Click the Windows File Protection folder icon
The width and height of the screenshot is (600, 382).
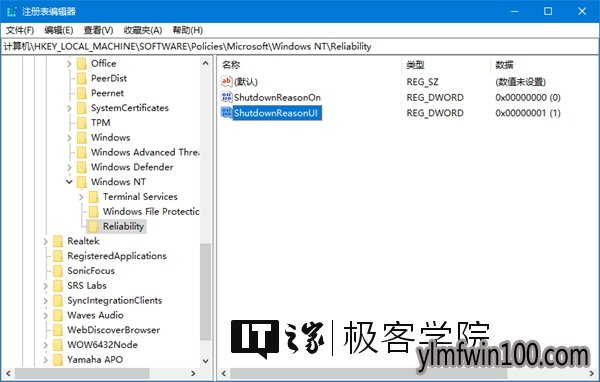click(x=93, y=212)
